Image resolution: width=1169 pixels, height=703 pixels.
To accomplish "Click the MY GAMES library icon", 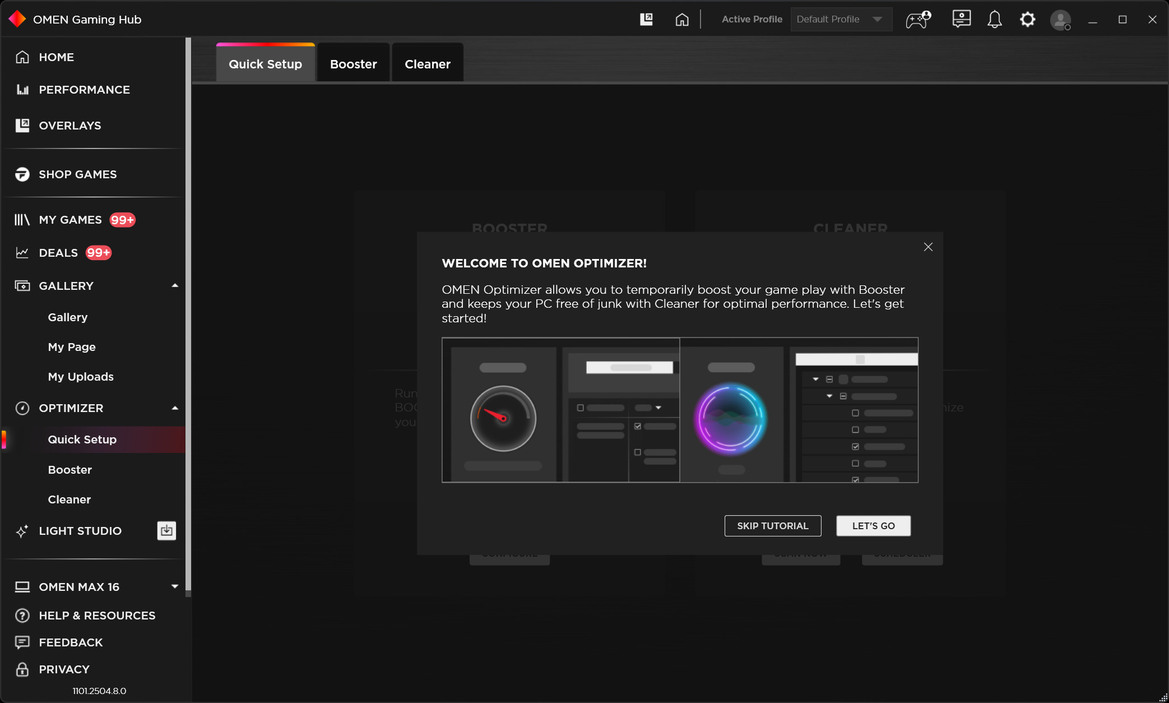I will [x=22, y=220].
